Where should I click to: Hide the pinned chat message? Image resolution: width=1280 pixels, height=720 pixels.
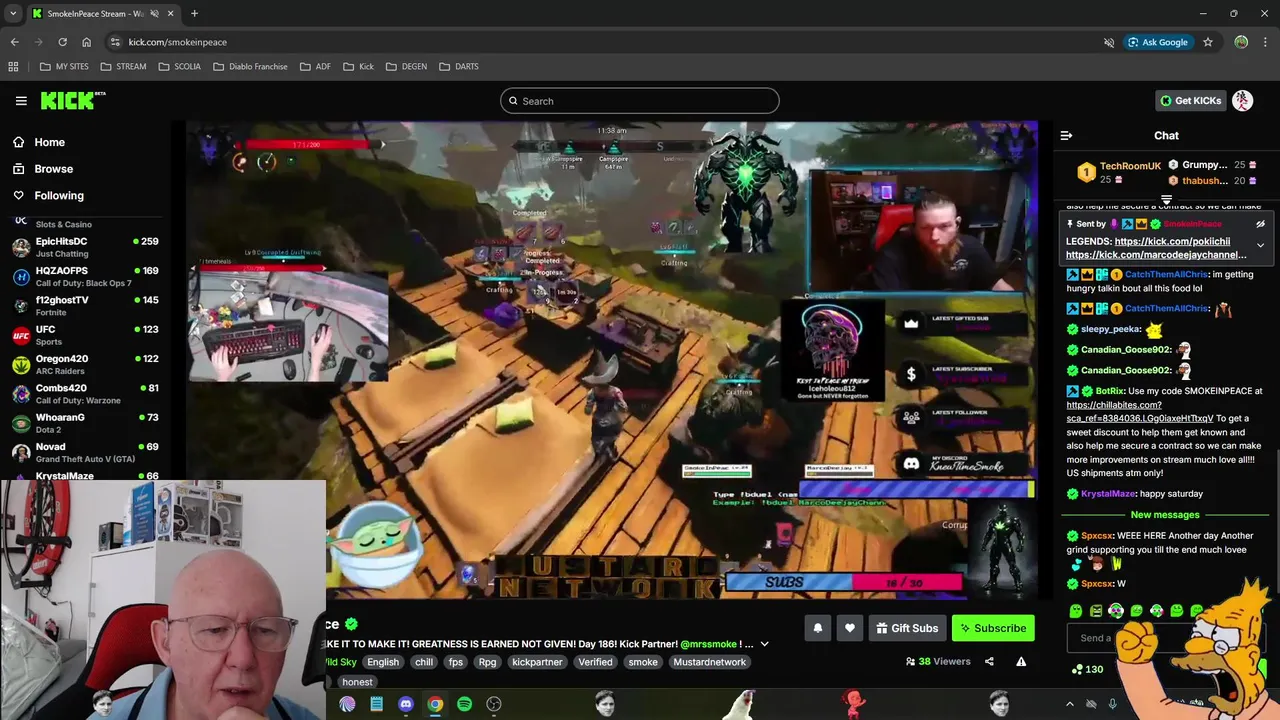(x=1260, y=224)
